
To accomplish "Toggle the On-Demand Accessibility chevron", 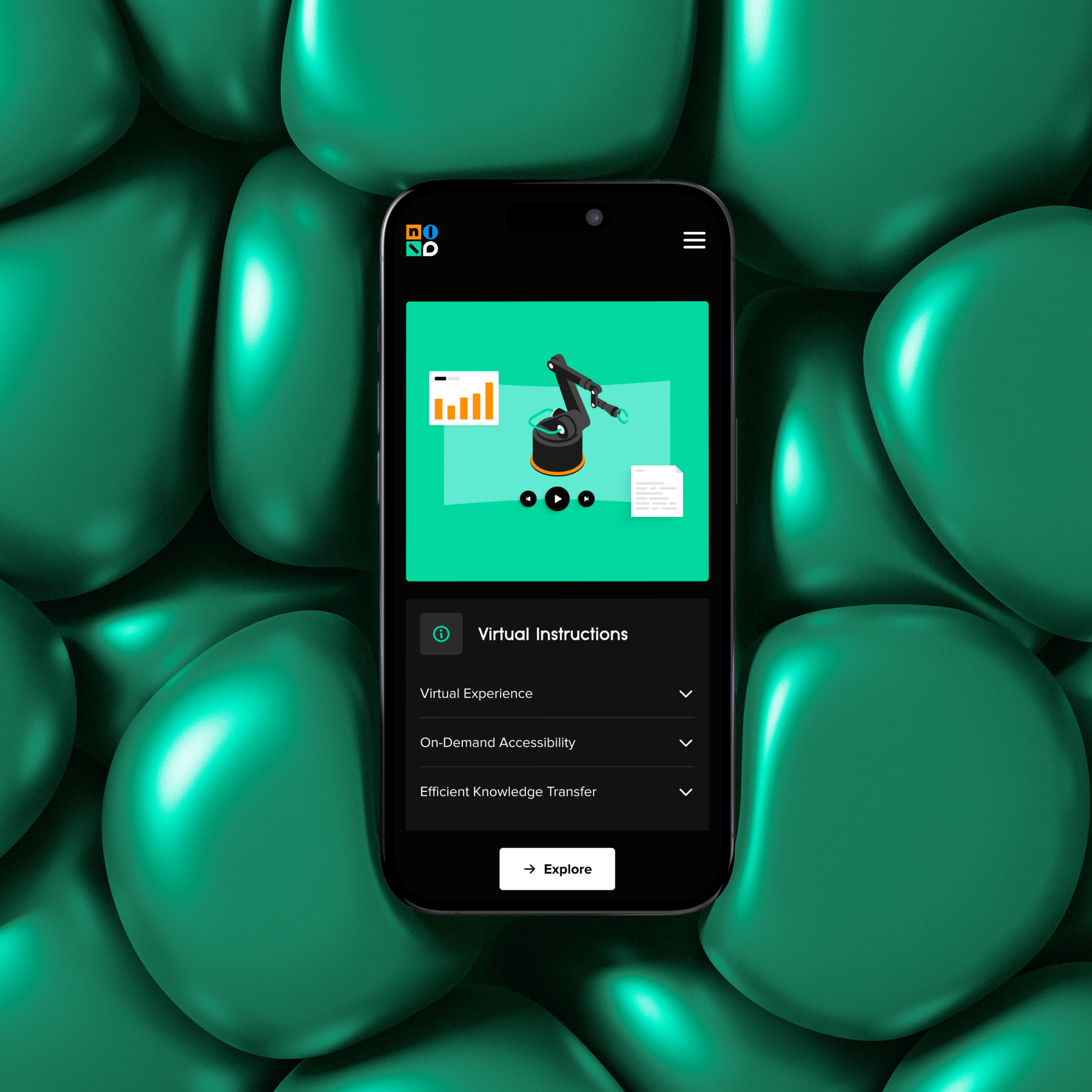I will point(688,742).
